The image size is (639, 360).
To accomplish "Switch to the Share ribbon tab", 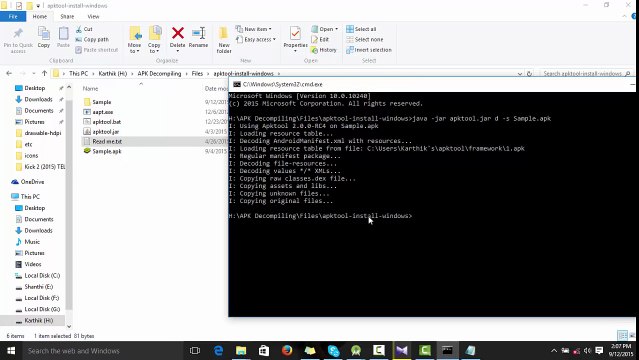I will 67,17.
